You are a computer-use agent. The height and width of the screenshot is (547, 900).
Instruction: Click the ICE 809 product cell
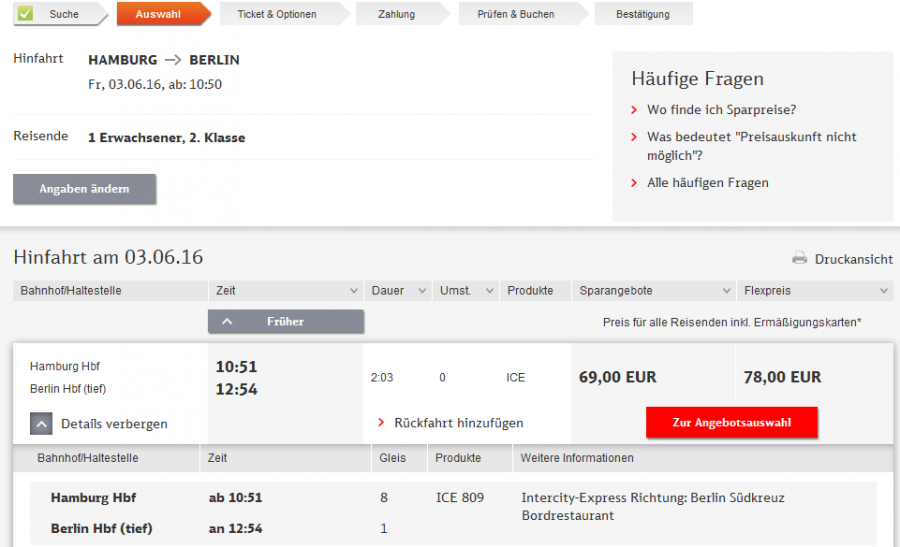[460, 498]
